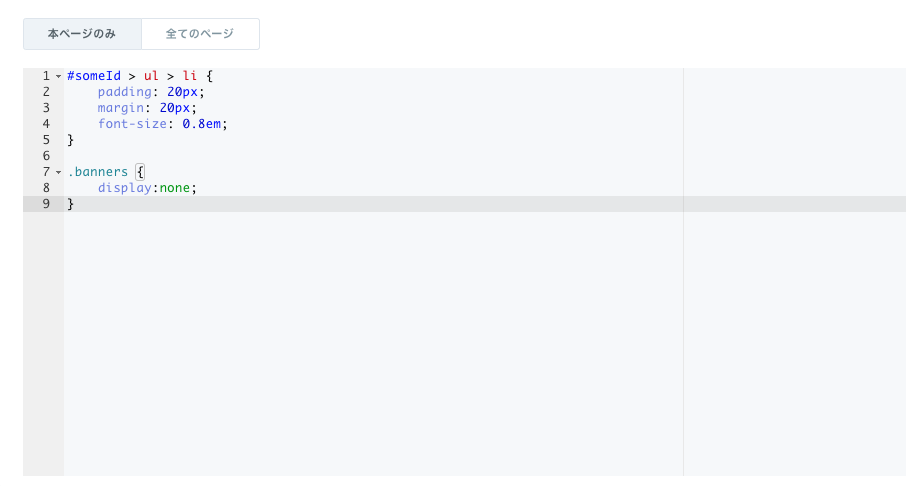Place cursor on the 0.8em value

coord(205,124)
